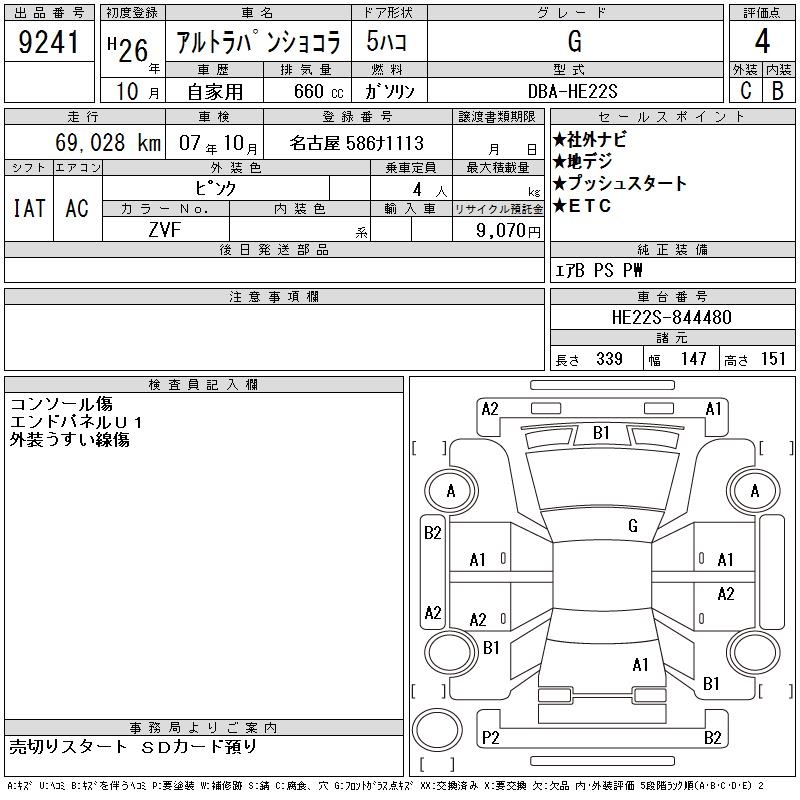Select the ★プッシュスタート sales point
This screenshot has height=800, width=800.
pyautogui.click(x=620, y=184)
